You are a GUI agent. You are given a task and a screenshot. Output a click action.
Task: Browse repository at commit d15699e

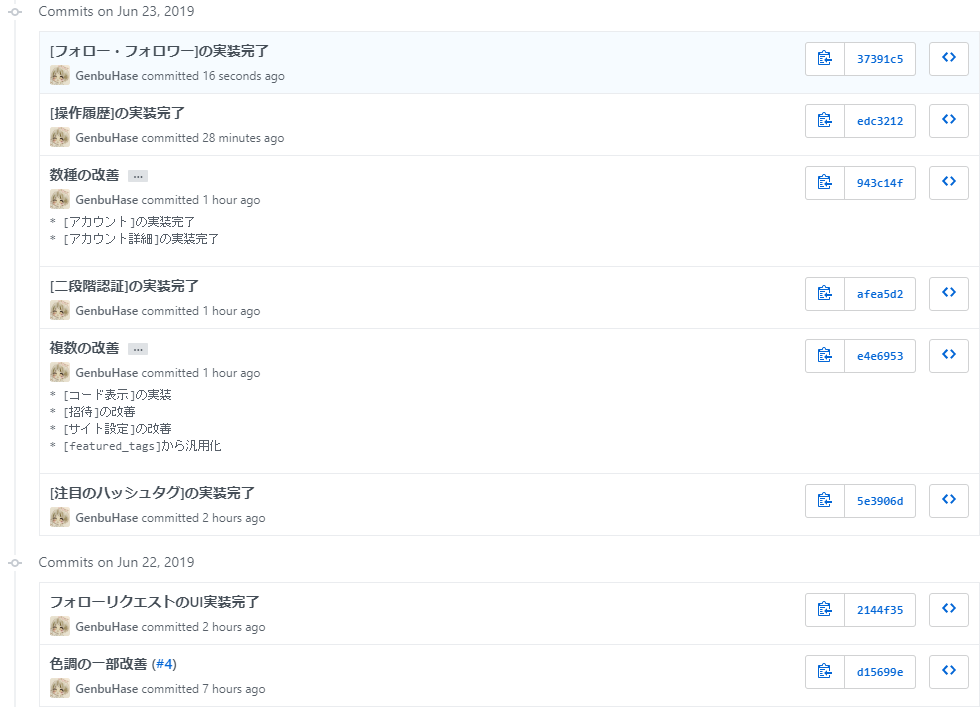pyautogui.click(x=949, y=671)
